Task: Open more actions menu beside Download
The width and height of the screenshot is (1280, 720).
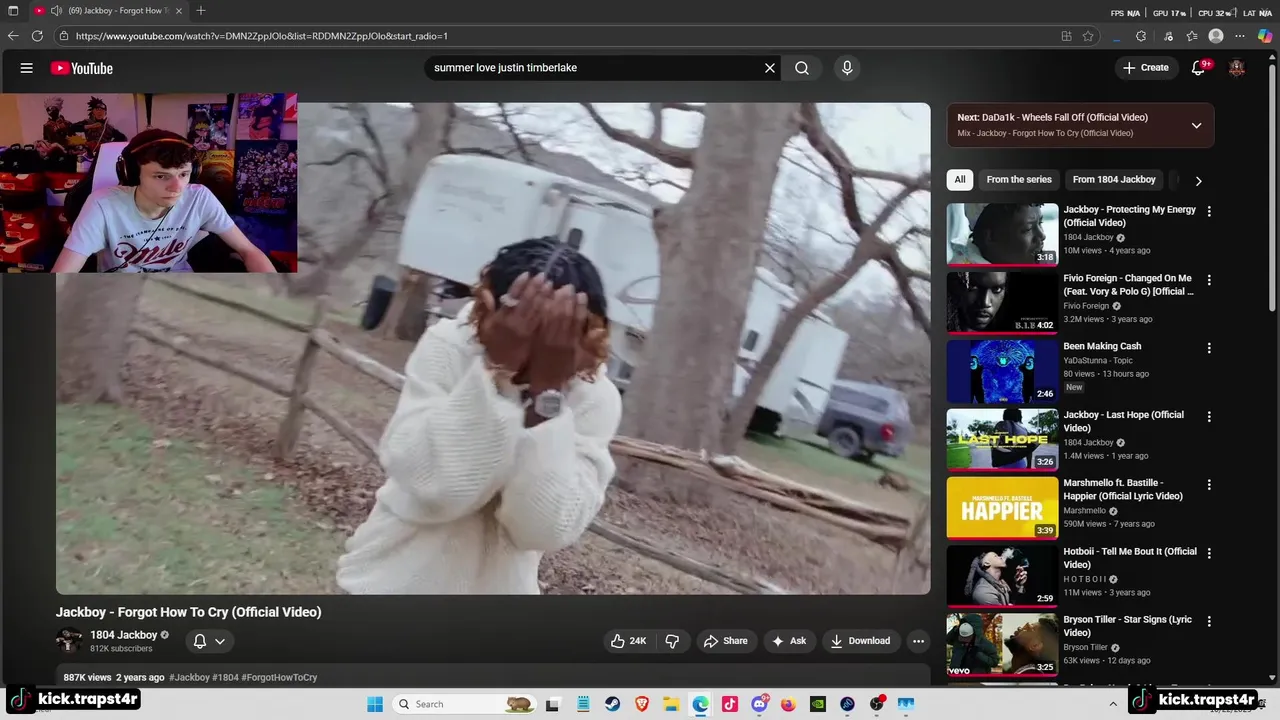Action: point(918,641)
